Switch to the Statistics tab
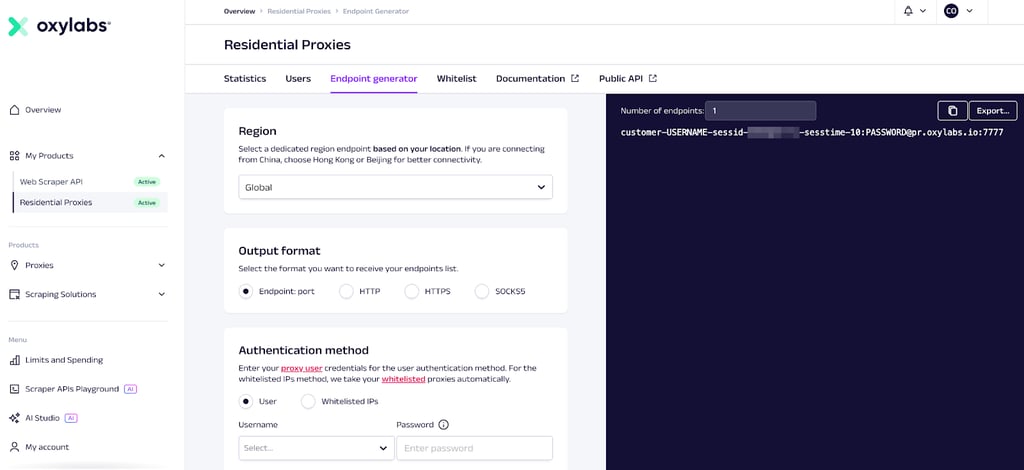Image resolution: width=1024 pixels, height=470 pixels. point(245,78)
